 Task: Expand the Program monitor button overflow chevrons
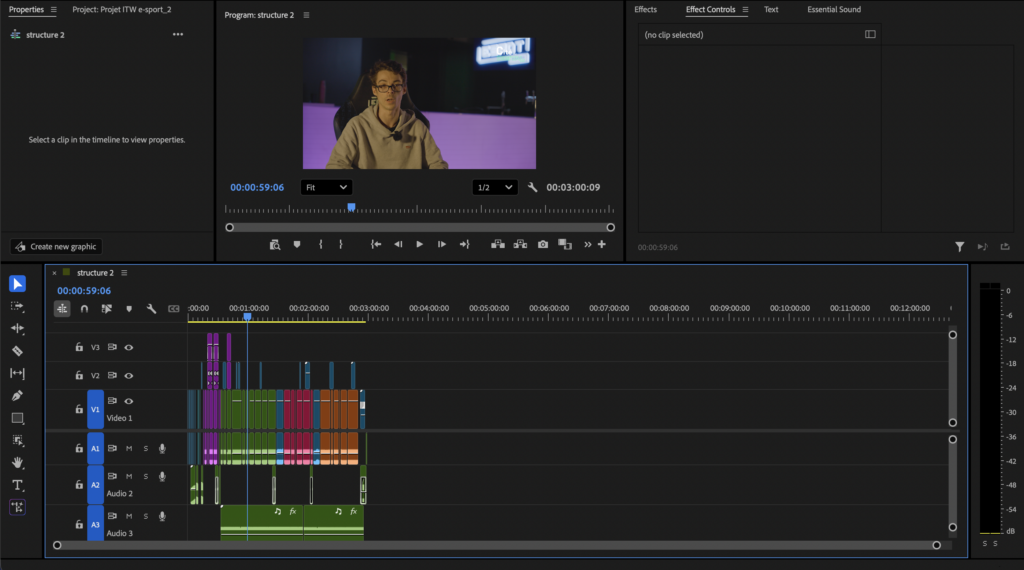coord(588,244)
